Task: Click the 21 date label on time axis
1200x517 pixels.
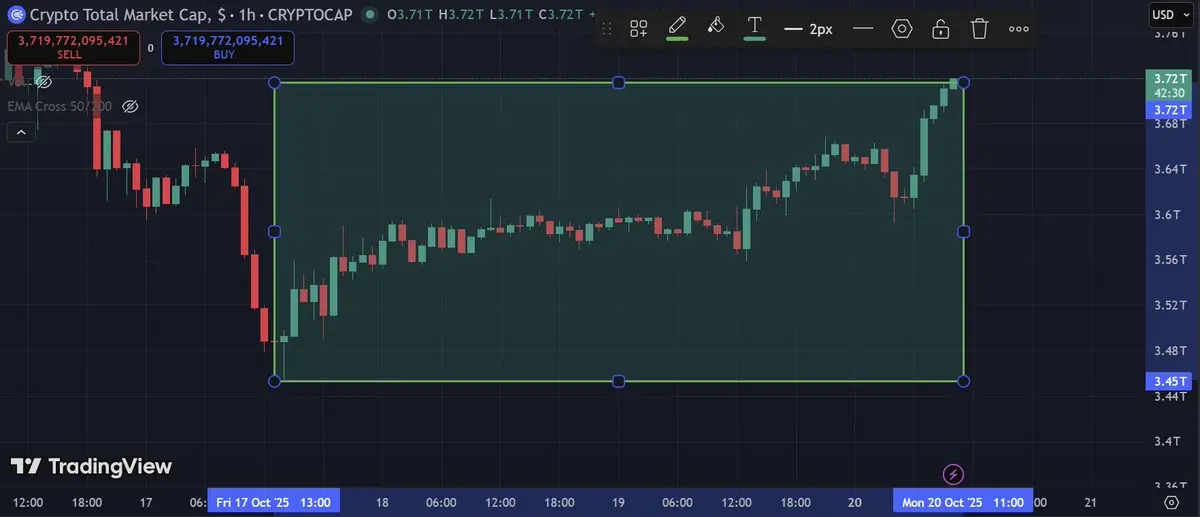Action: (1091, 502)
